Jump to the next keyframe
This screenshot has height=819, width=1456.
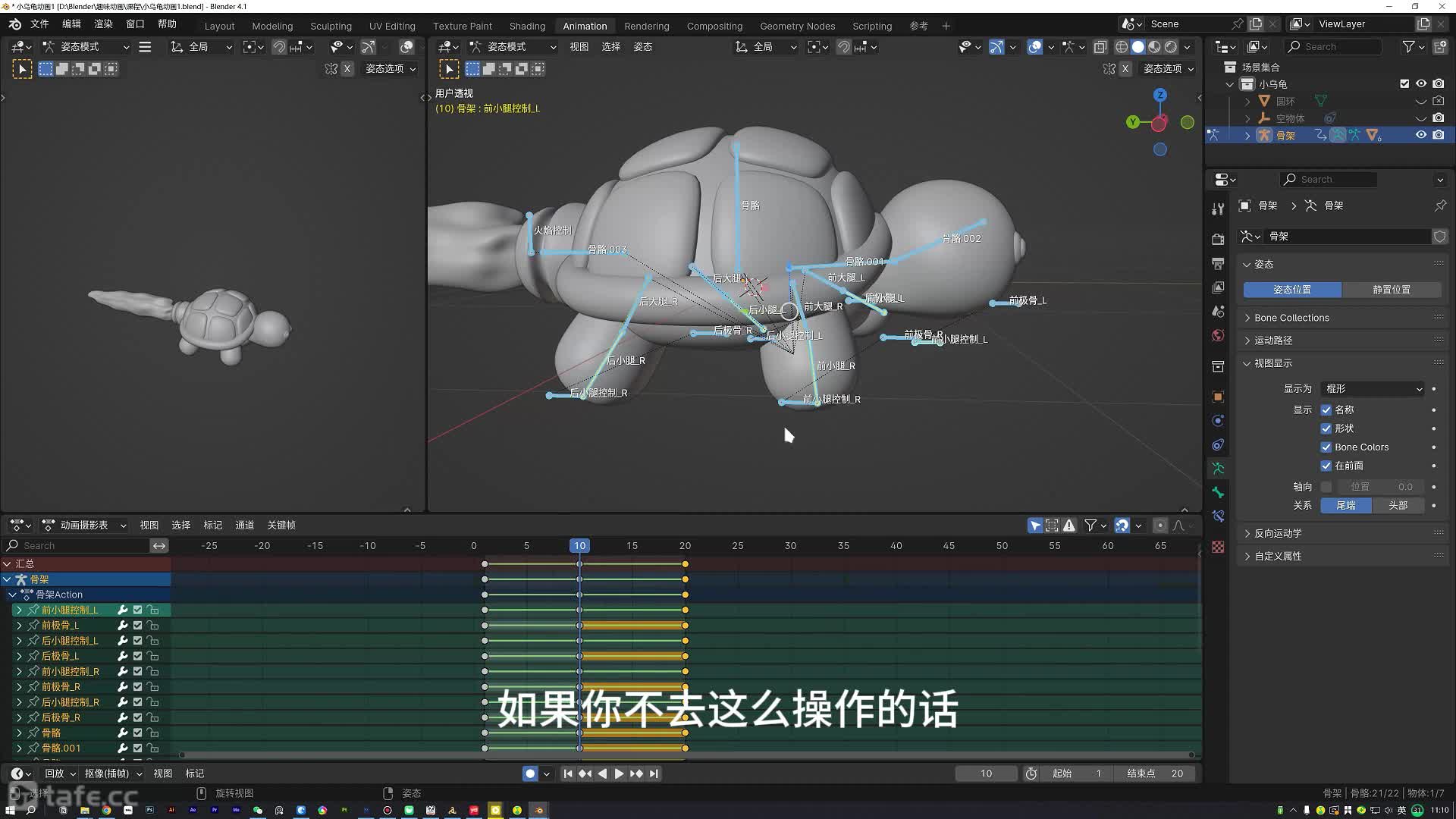(x=636, y=773)
